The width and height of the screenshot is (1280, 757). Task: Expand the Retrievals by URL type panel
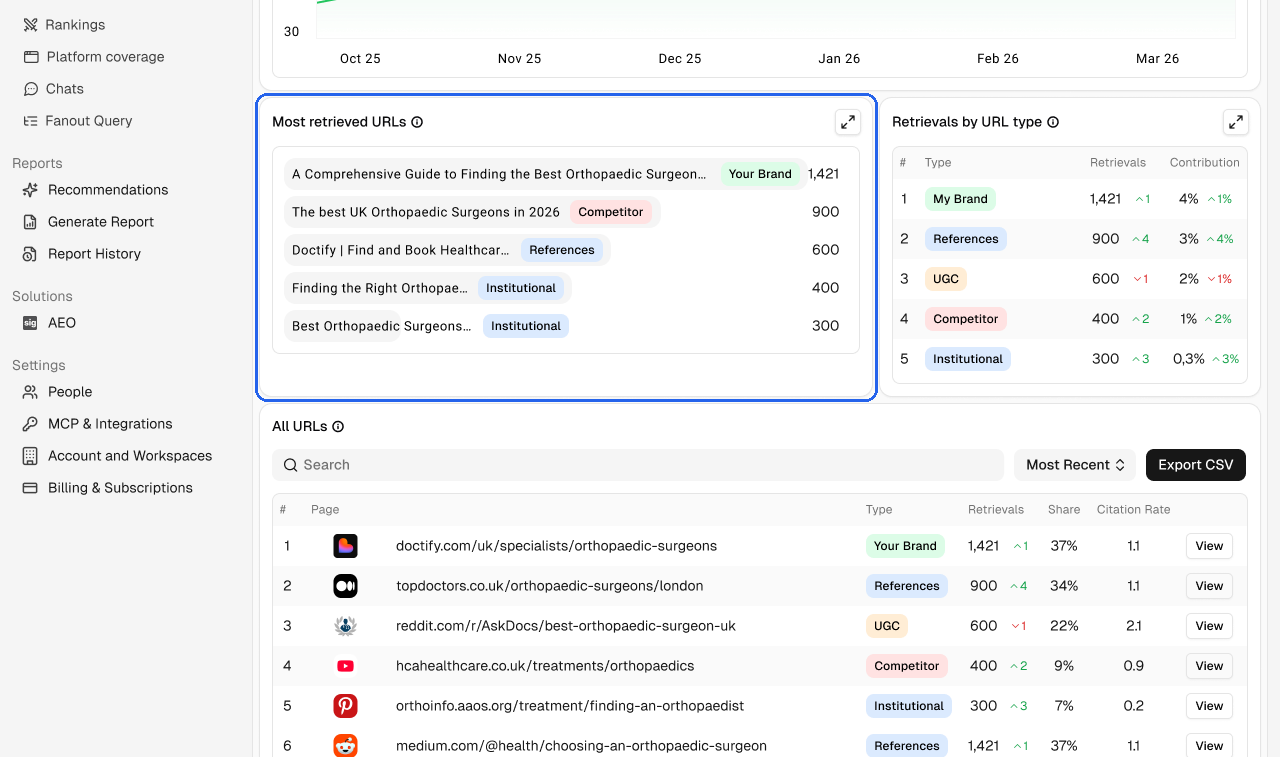1236,122
